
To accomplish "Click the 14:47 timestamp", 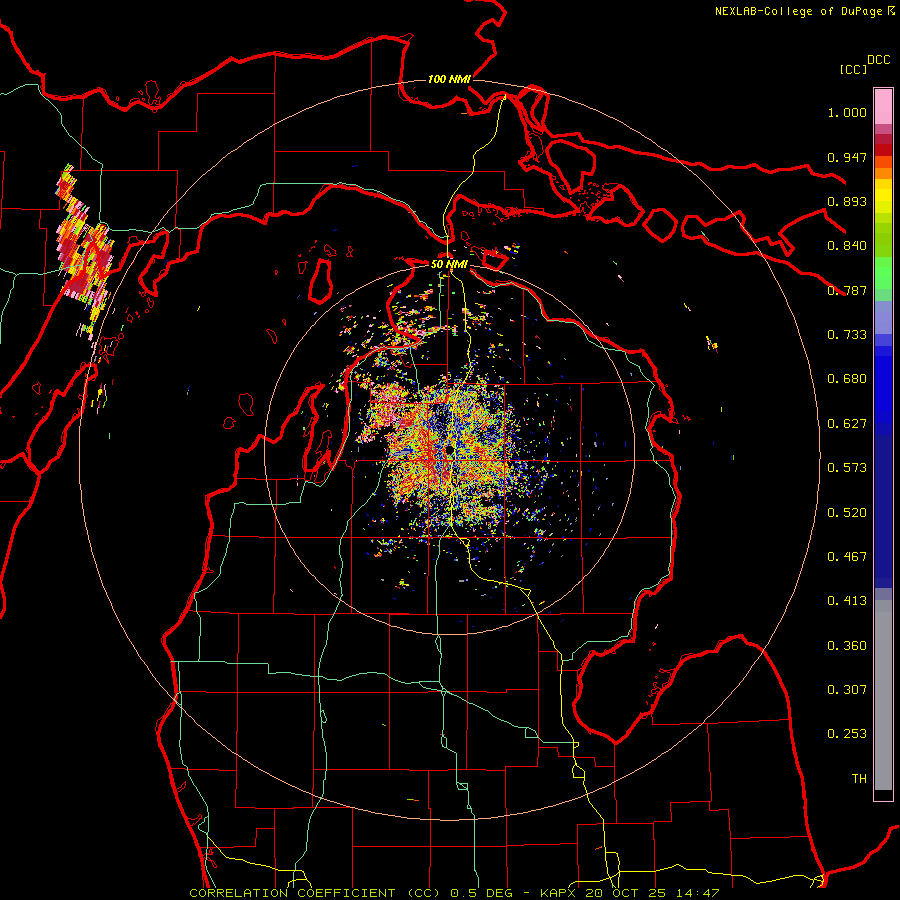I will [696, 893].
